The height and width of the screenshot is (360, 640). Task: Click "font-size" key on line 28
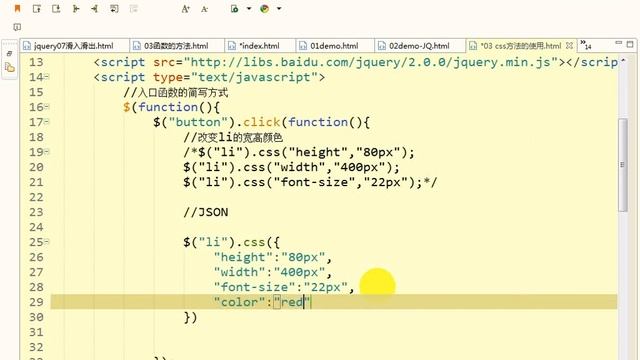[x=255, y=287]
